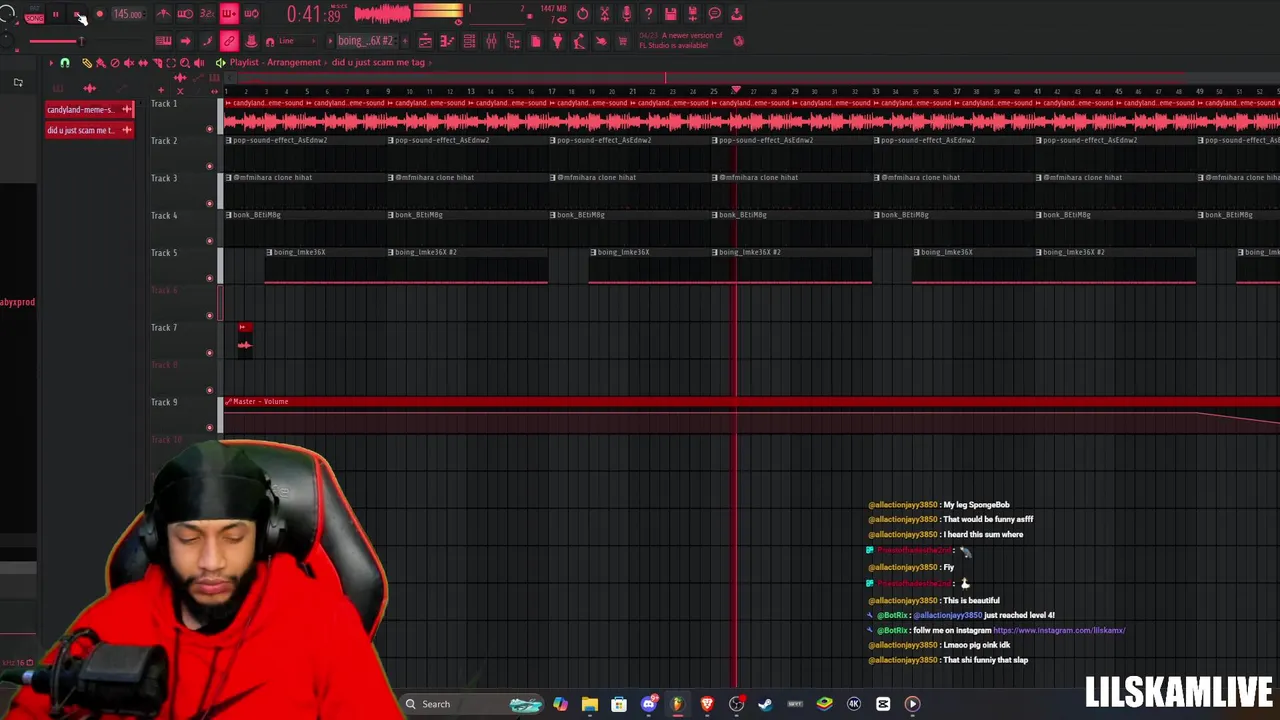Select candyland-meme-s clip in picker panel

point(89,109)
